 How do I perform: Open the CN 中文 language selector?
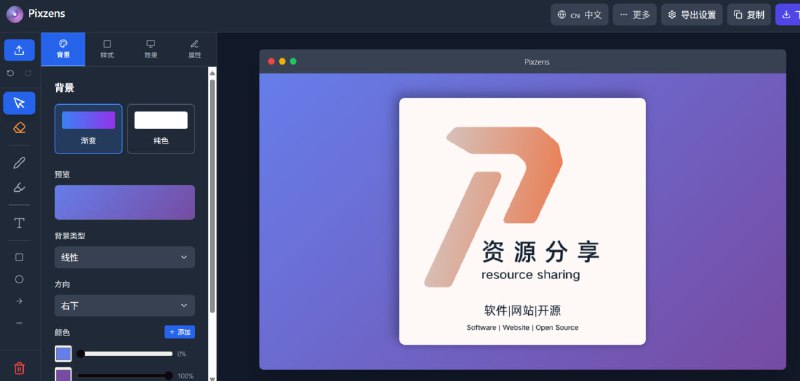pos(579,15)
